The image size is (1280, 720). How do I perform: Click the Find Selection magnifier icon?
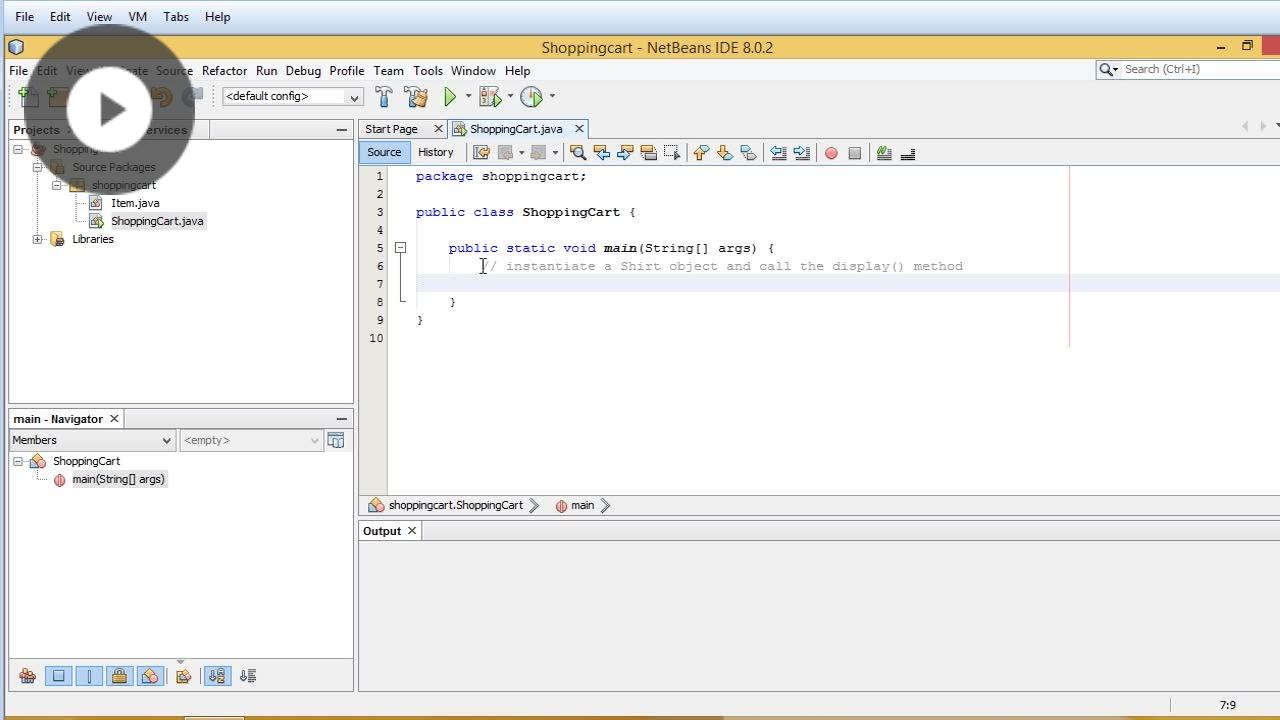577,153
